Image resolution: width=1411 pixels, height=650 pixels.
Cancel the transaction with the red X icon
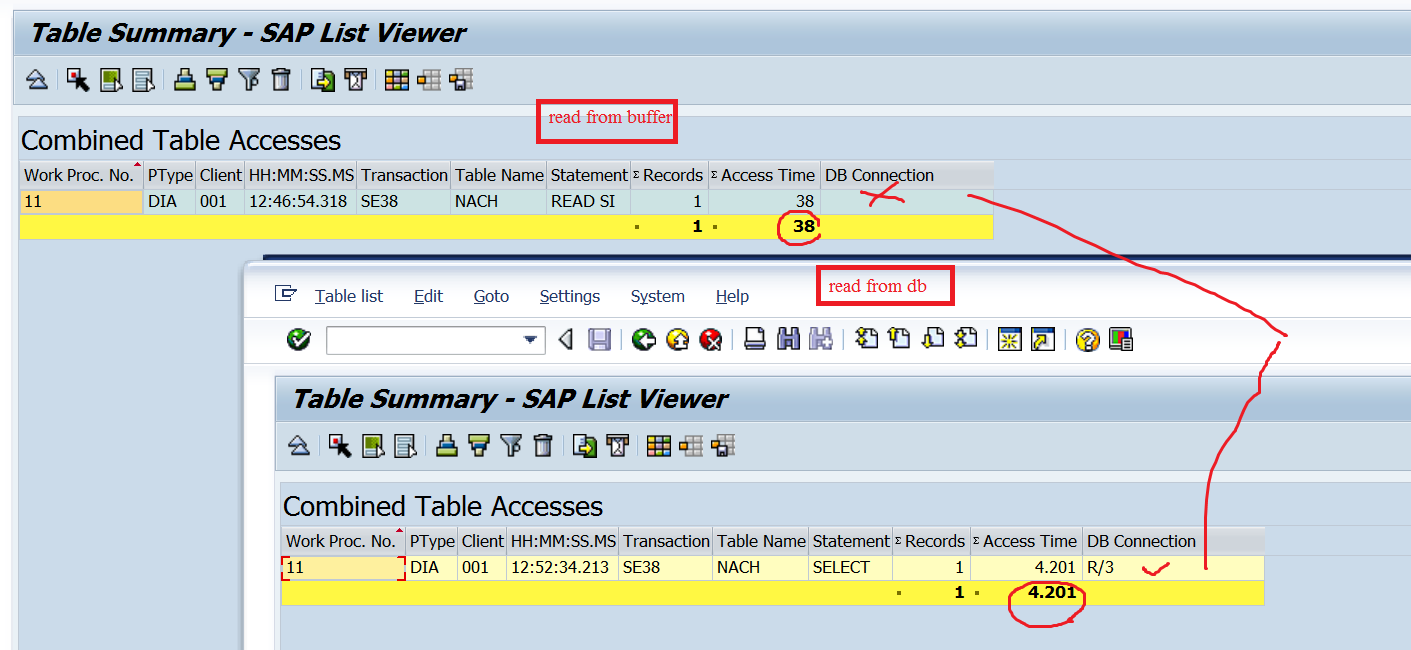(713, 340)
